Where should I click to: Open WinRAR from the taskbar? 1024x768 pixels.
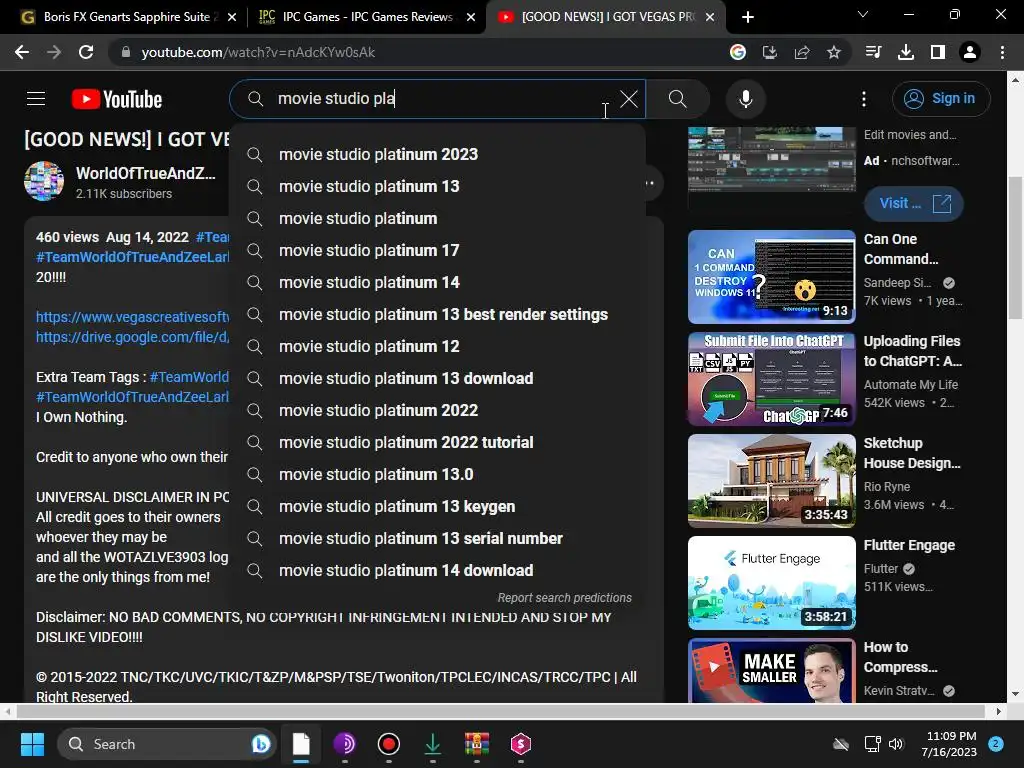point(477,744)
